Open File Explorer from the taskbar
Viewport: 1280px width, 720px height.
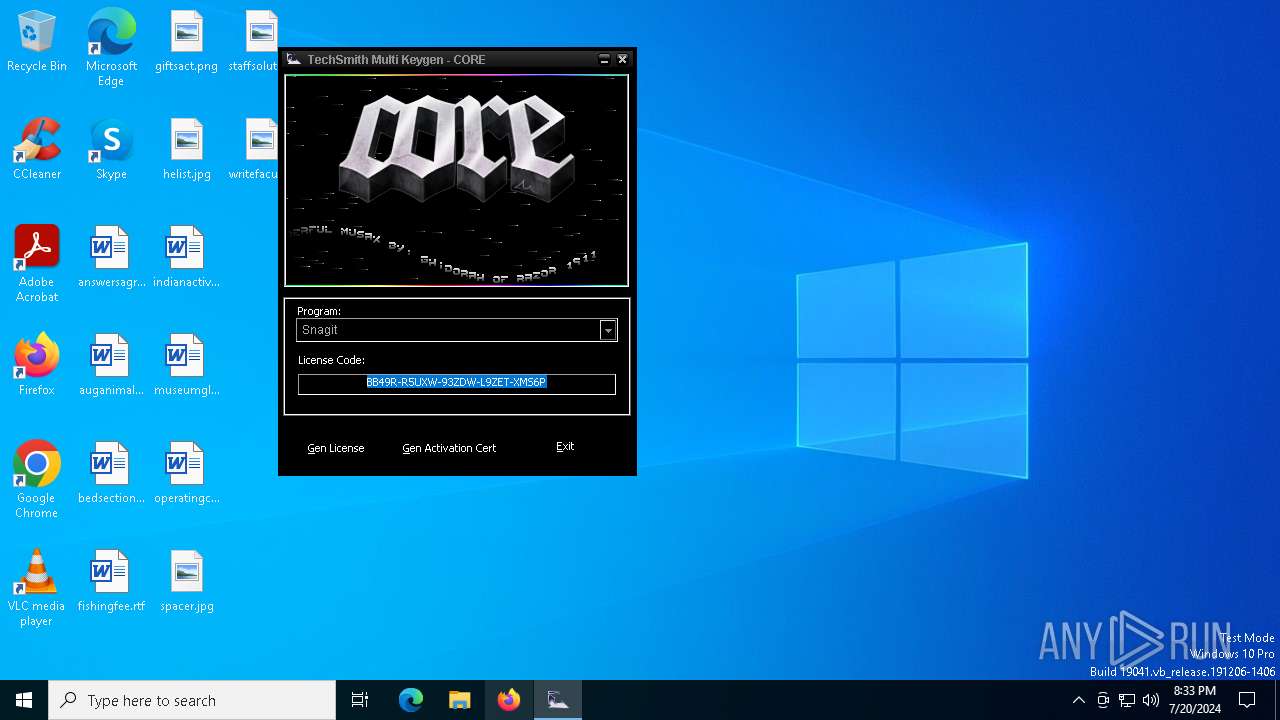pyautogui.click(x=460, y=700)
